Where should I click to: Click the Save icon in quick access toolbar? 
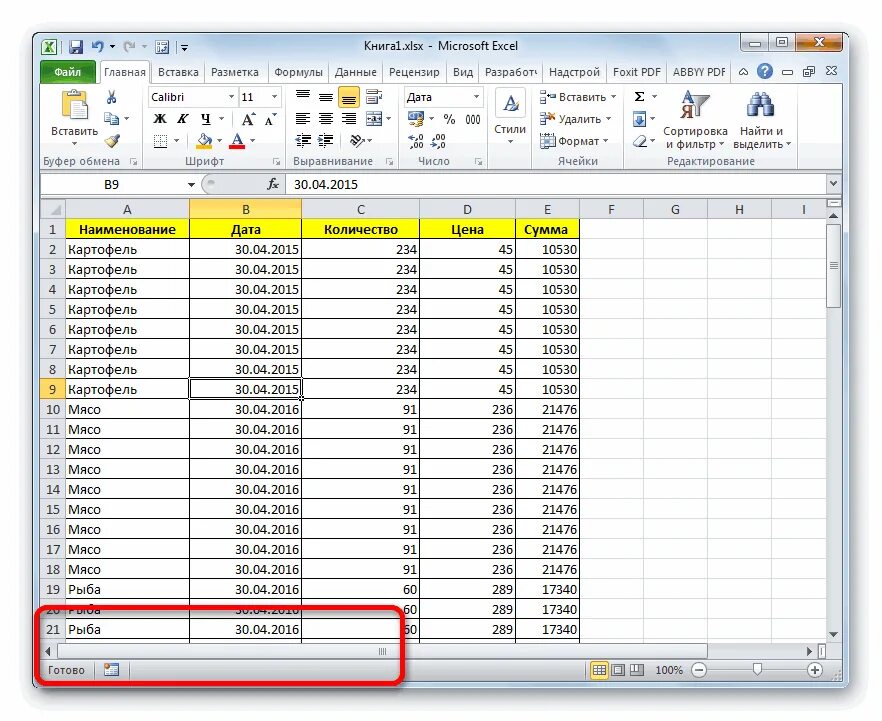[76, 47]
